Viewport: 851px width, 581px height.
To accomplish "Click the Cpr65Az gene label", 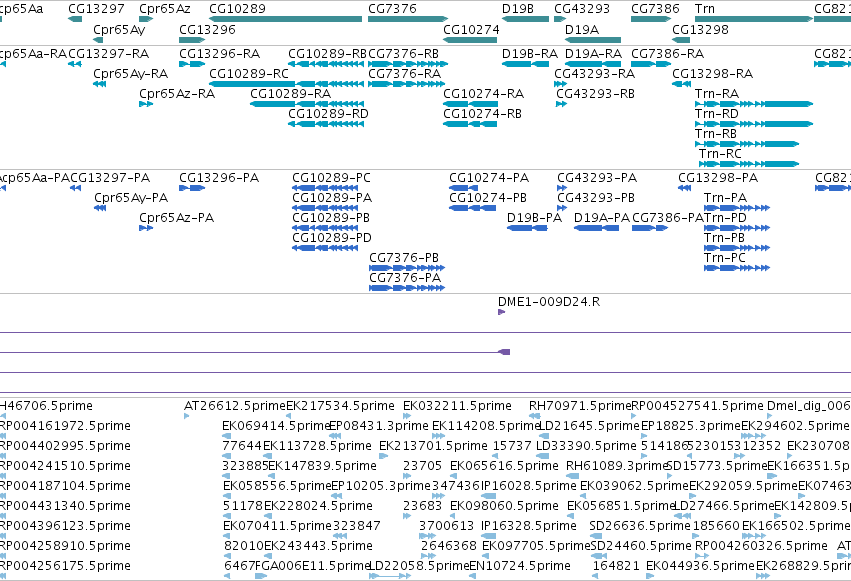I will point(164,9).
